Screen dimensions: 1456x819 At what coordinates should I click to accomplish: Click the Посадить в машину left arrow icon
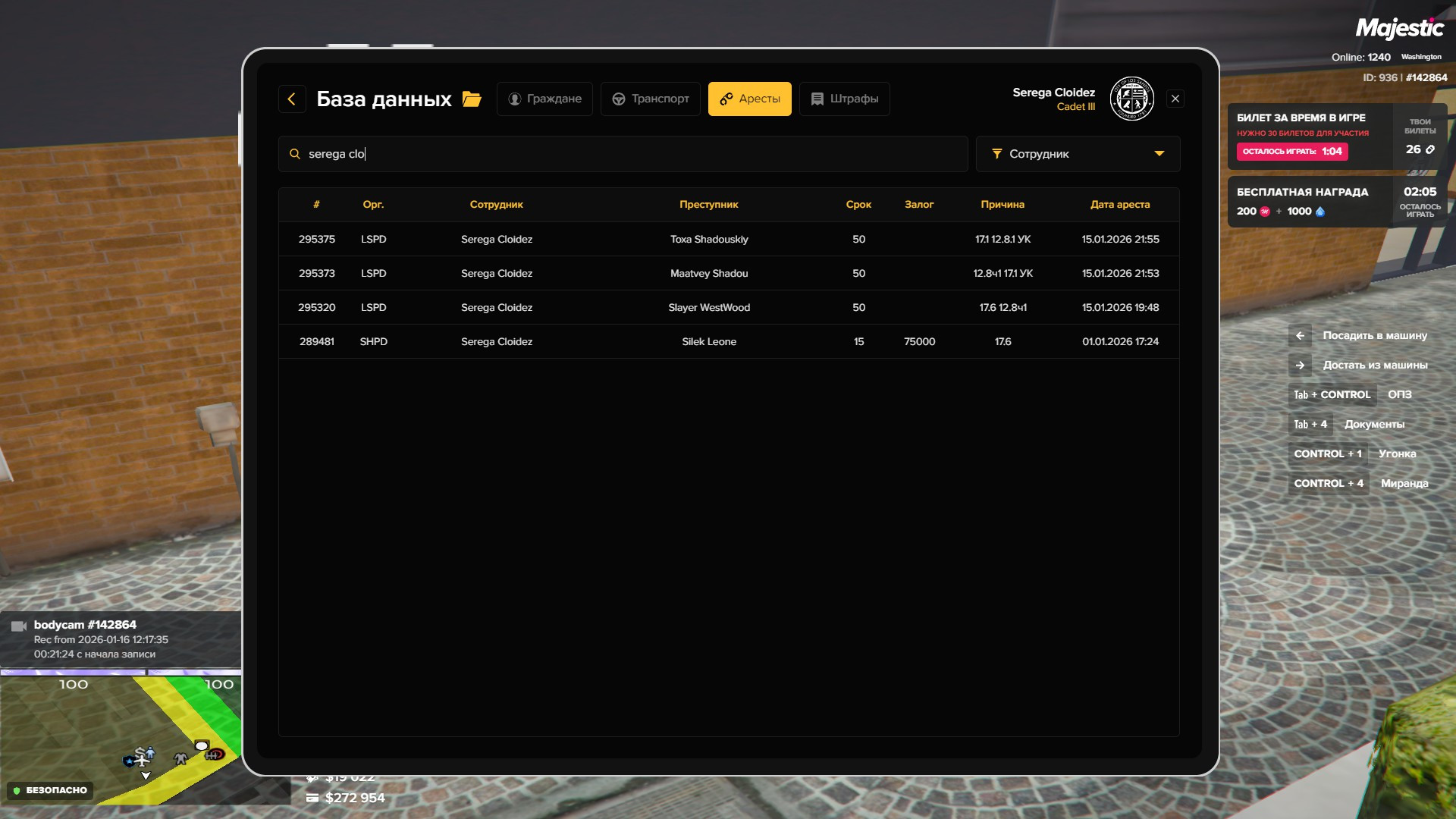[1300, 335]
